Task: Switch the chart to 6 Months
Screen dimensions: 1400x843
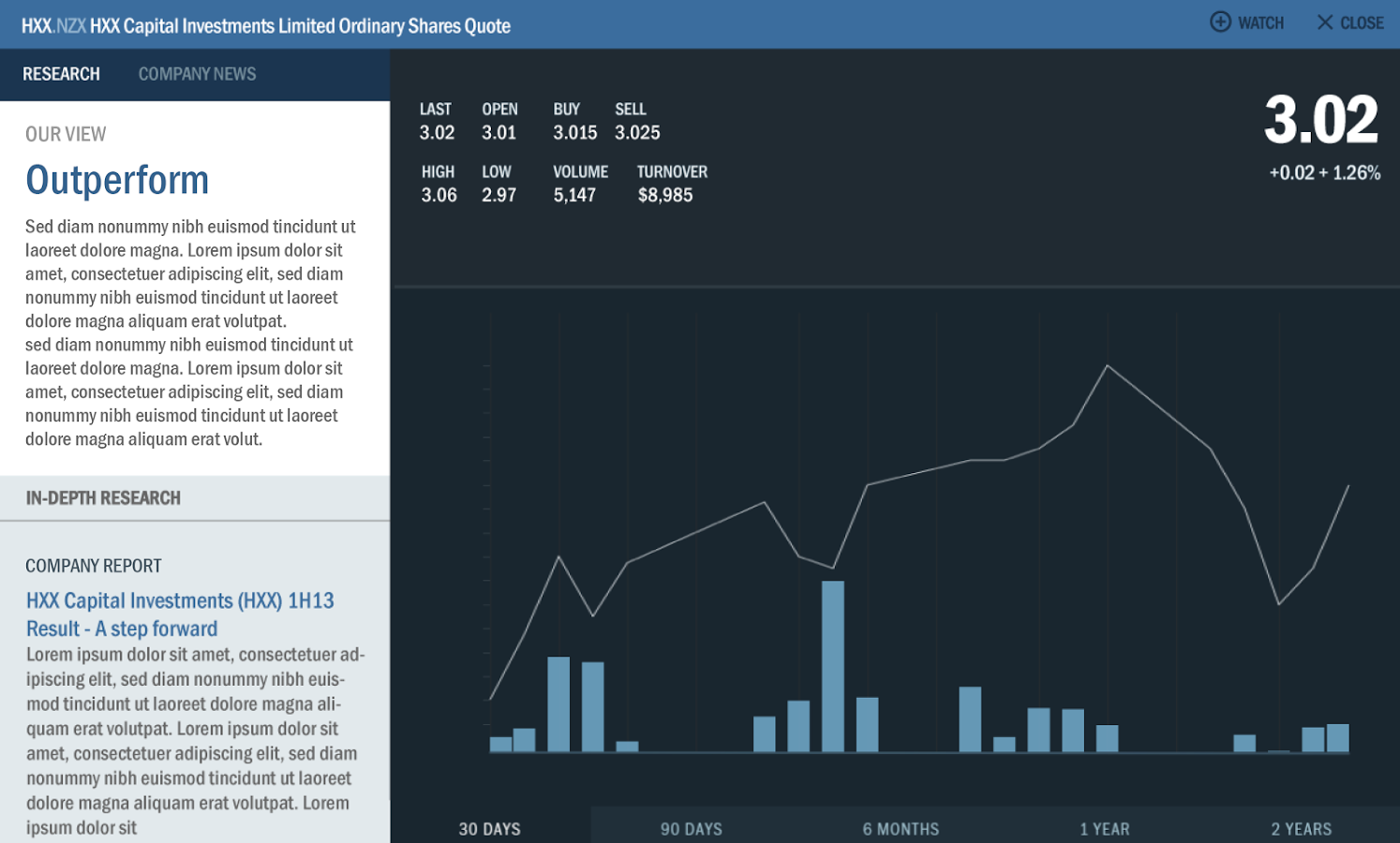Action: coord(901,829)
